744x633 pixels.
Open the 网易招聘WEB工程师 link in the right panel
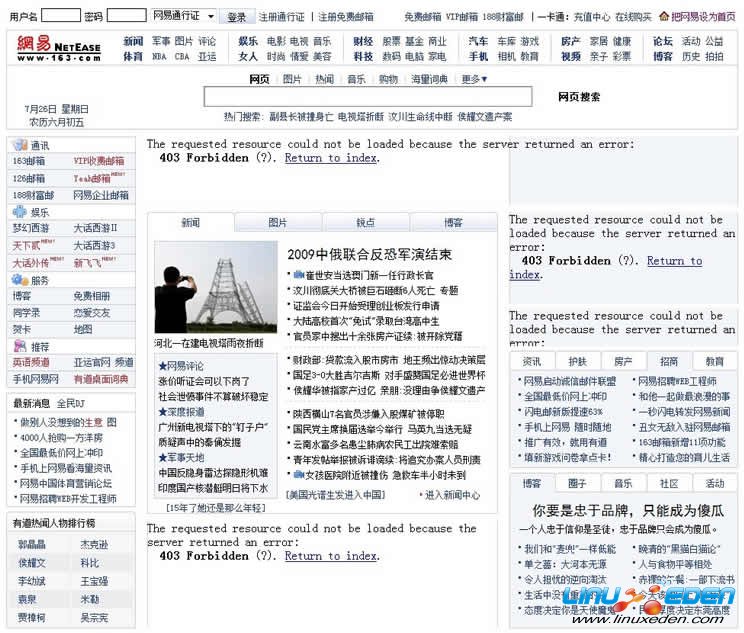677,381
